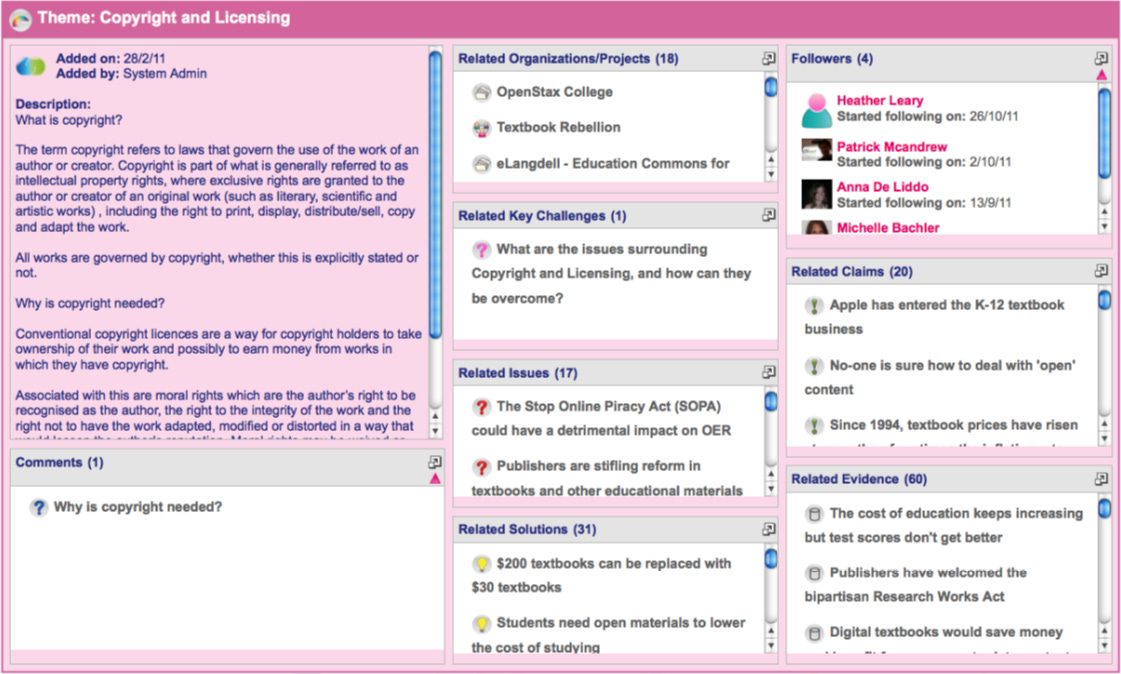Click evidence icon beside Publishers have welcomed
The image size is (1121, 674).
(814, 573)
